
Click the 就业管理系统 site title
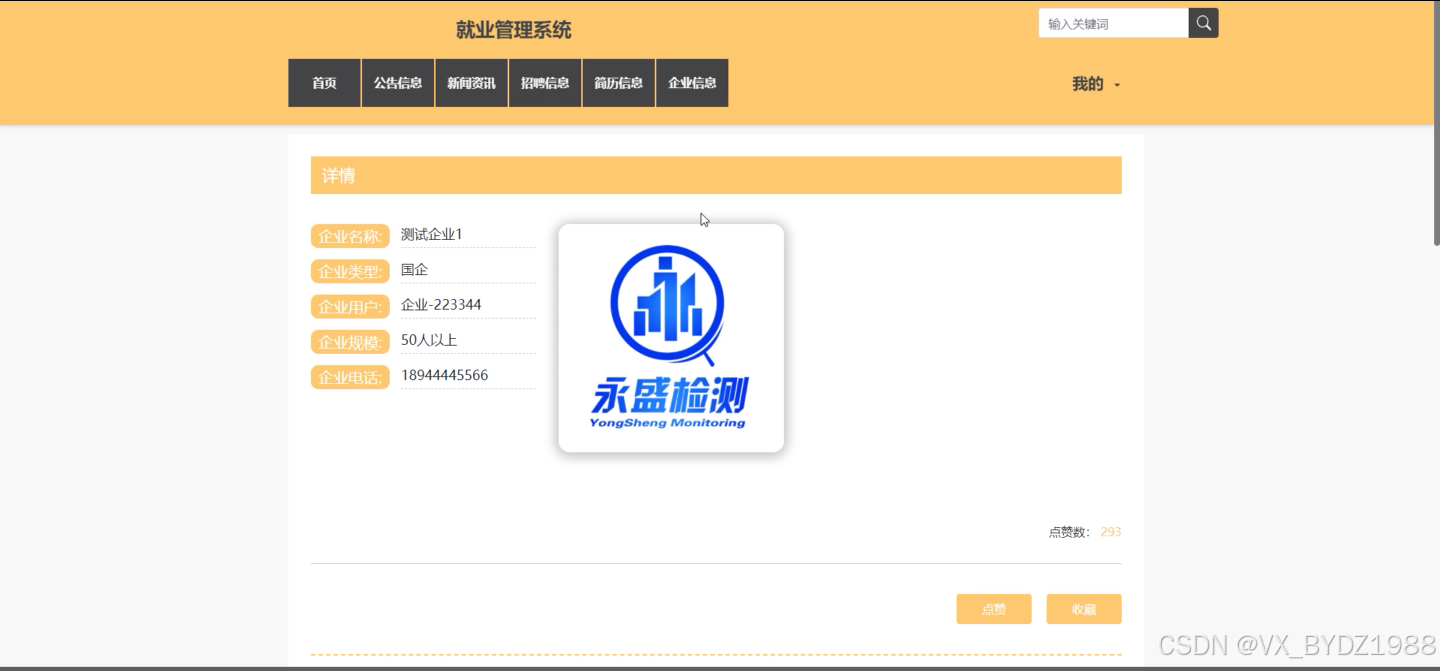point(513,30)
